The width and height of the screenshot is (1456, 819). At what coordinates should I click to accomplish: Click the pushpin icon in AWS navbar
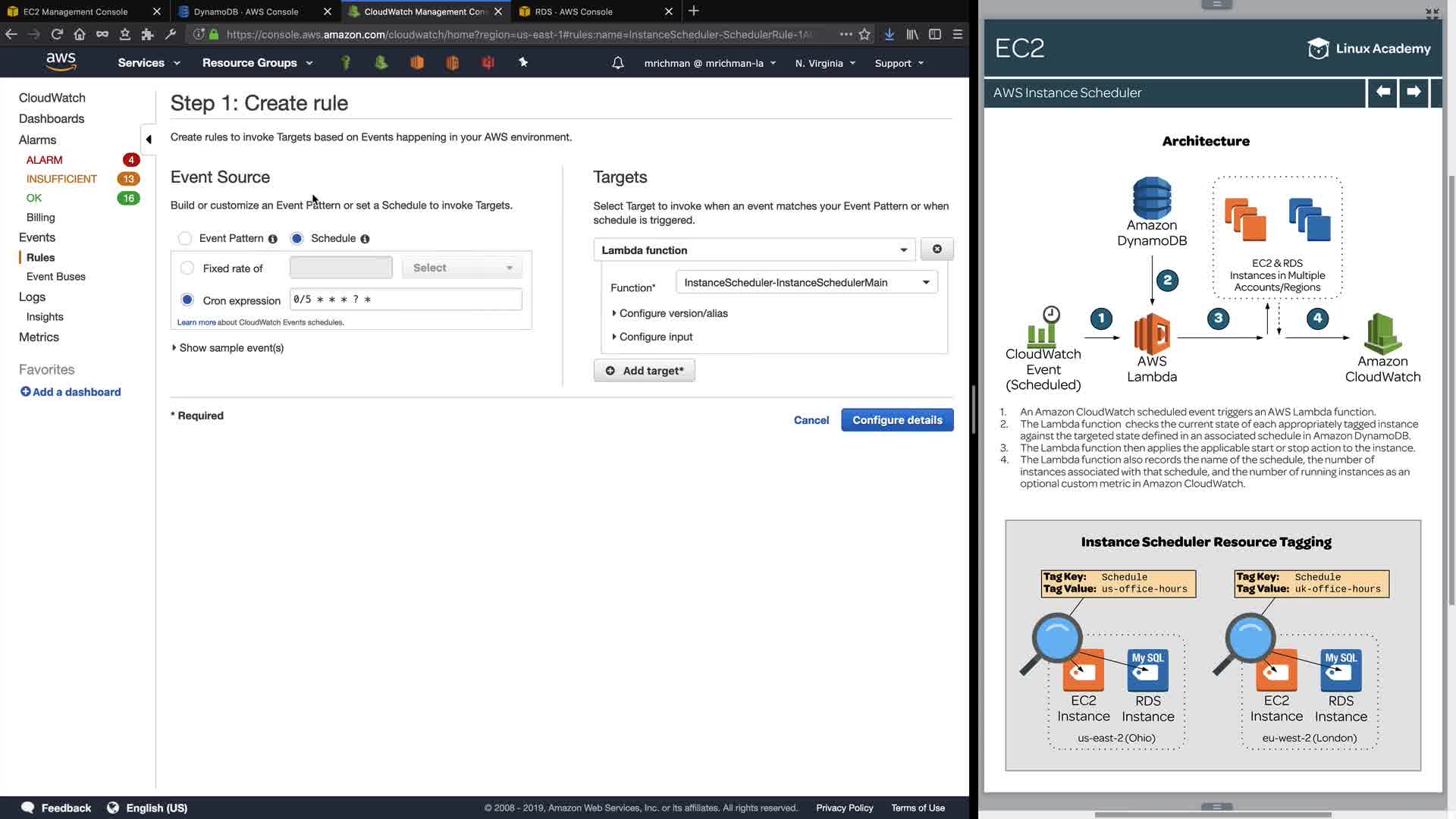coord(523,63)
